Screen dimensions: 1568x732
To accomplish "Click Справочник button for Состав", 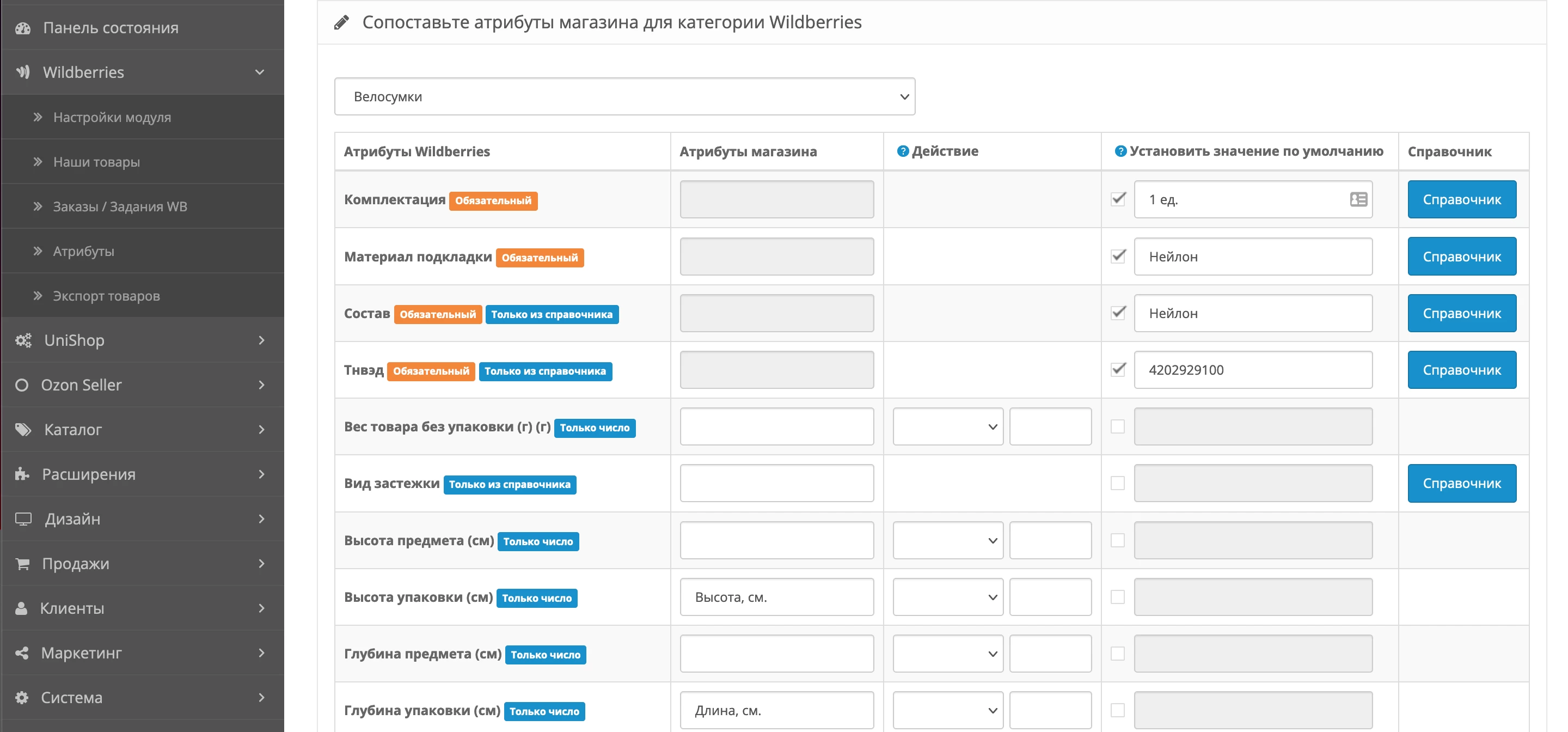I will coord(1461,313).
